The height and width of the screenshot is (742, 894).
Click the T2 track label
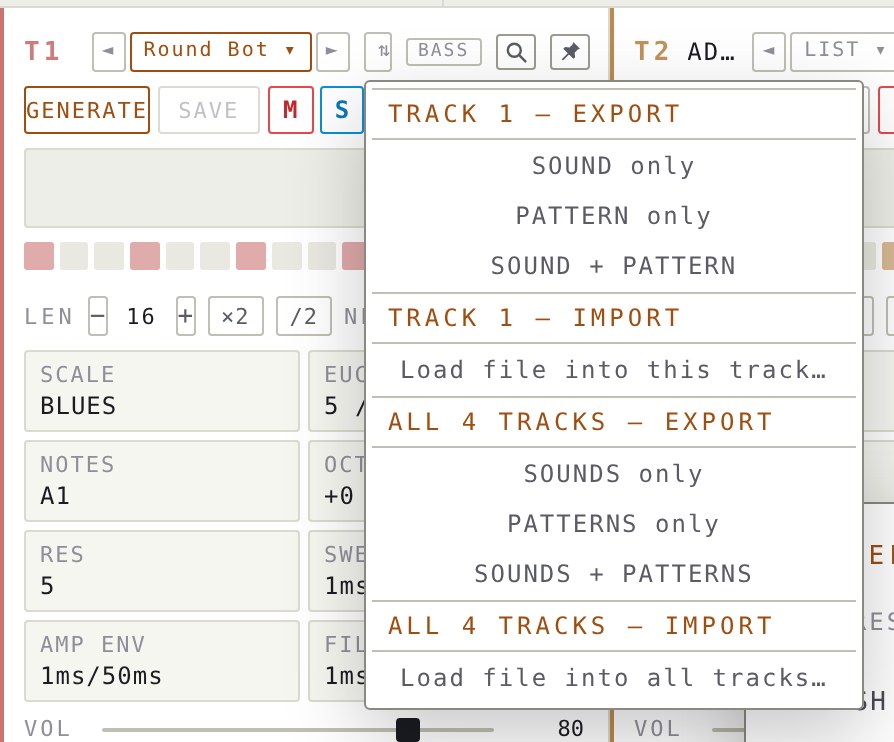(x=652, y=51)
